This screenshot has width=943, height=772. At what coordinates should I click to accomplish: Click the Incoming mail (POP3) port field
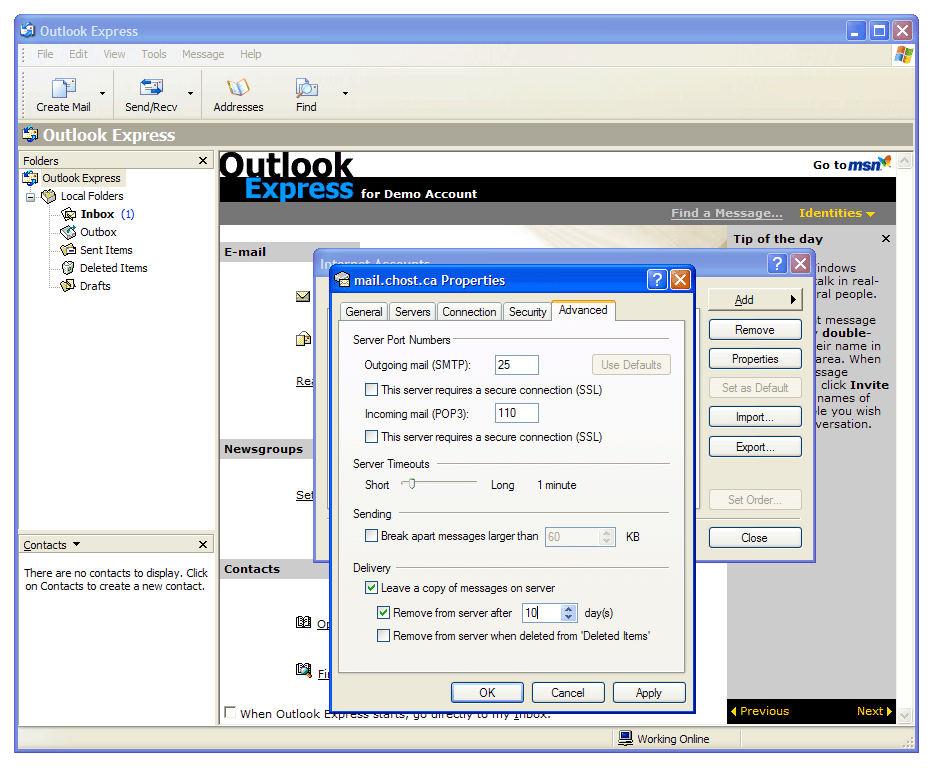tap(517, 413)
